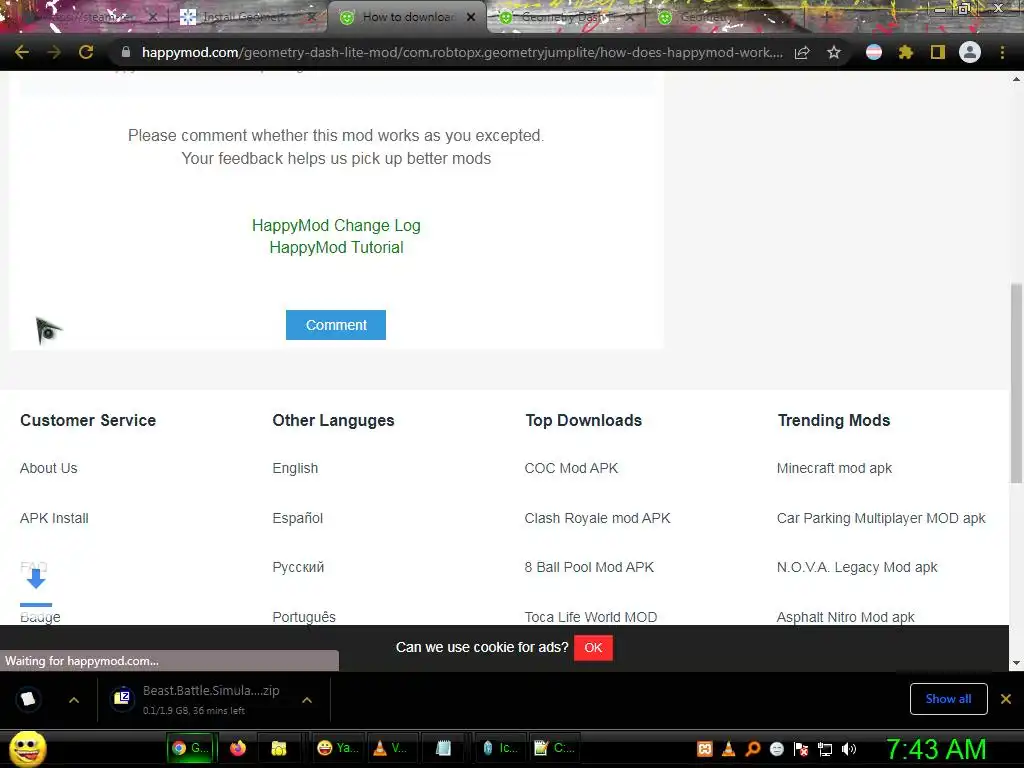Expand options for Beast.Battle zip download
The height and width of the screenshot is (768, 1024).
307,699
